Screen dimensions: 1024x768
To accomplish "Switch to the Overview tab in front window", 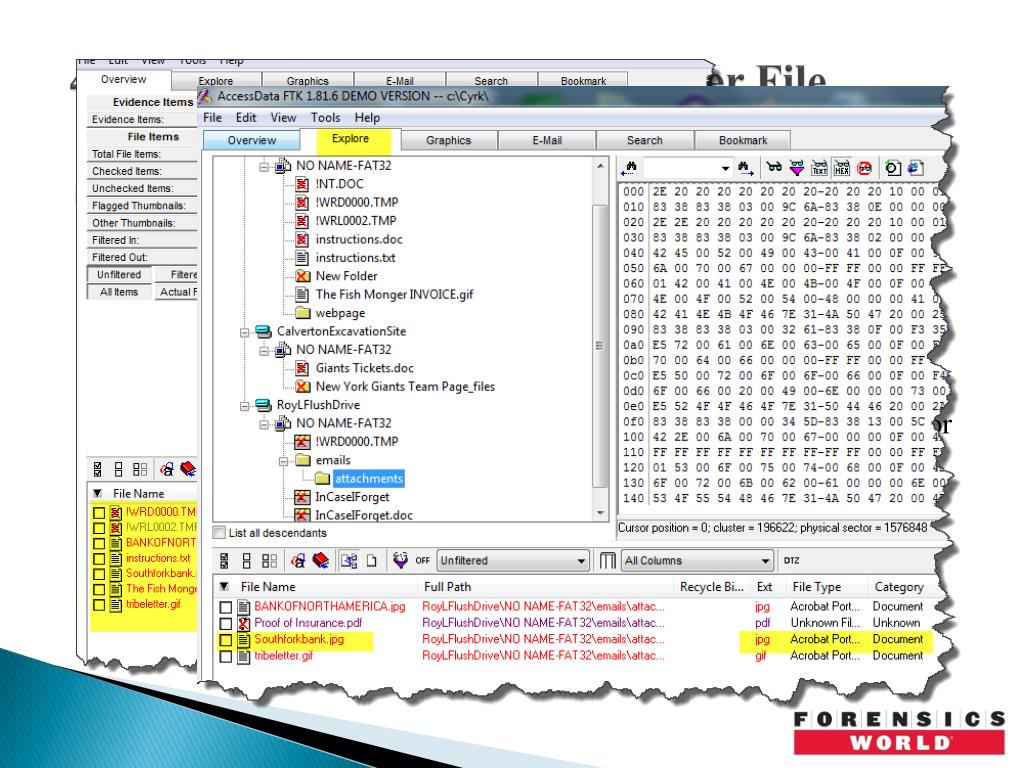I will point(251,140).
